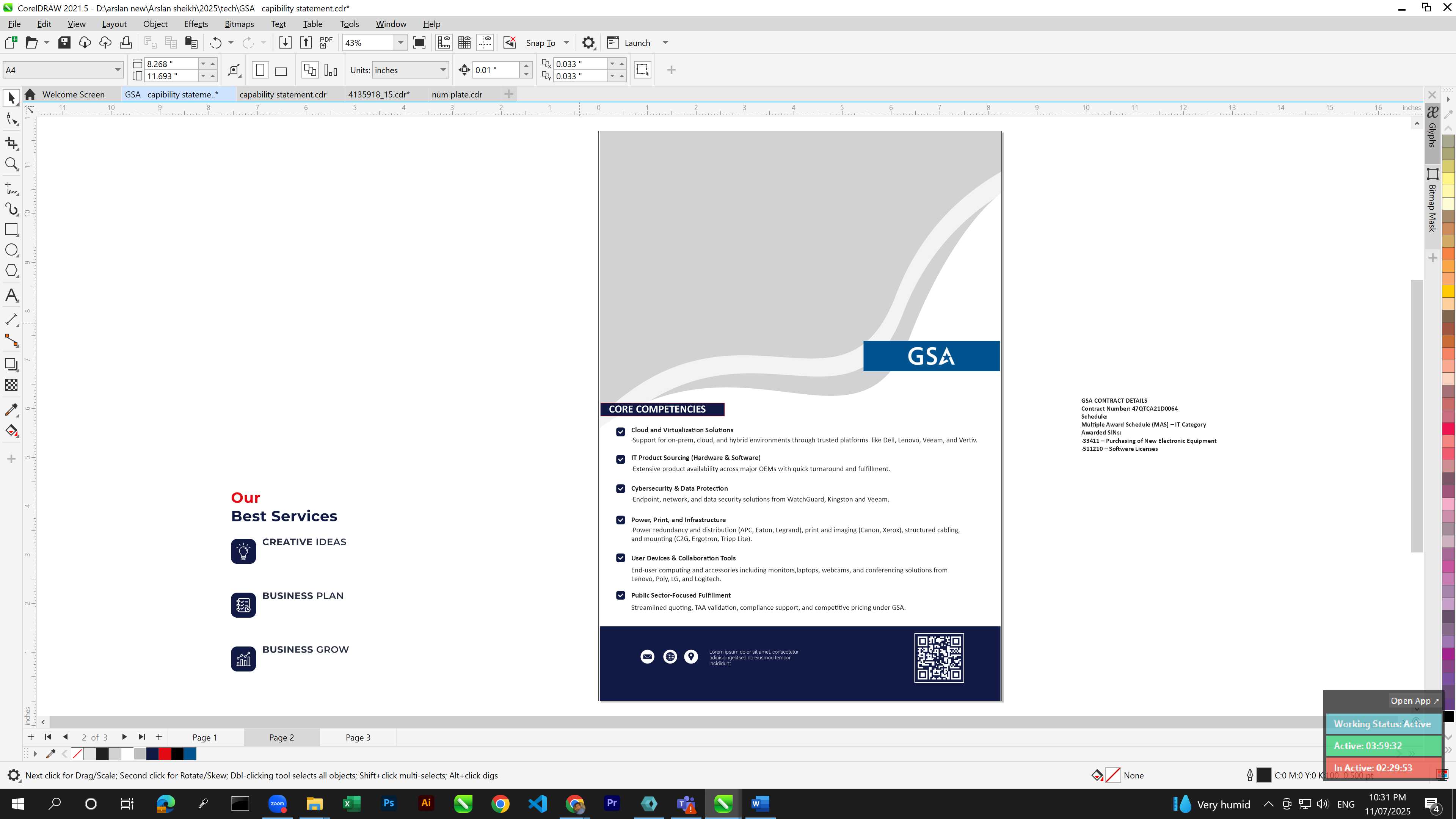The width and height of the screenshot is (1456, 819).
Task: Expand the Open file dropdown arrow
Action: click(46, 42)
